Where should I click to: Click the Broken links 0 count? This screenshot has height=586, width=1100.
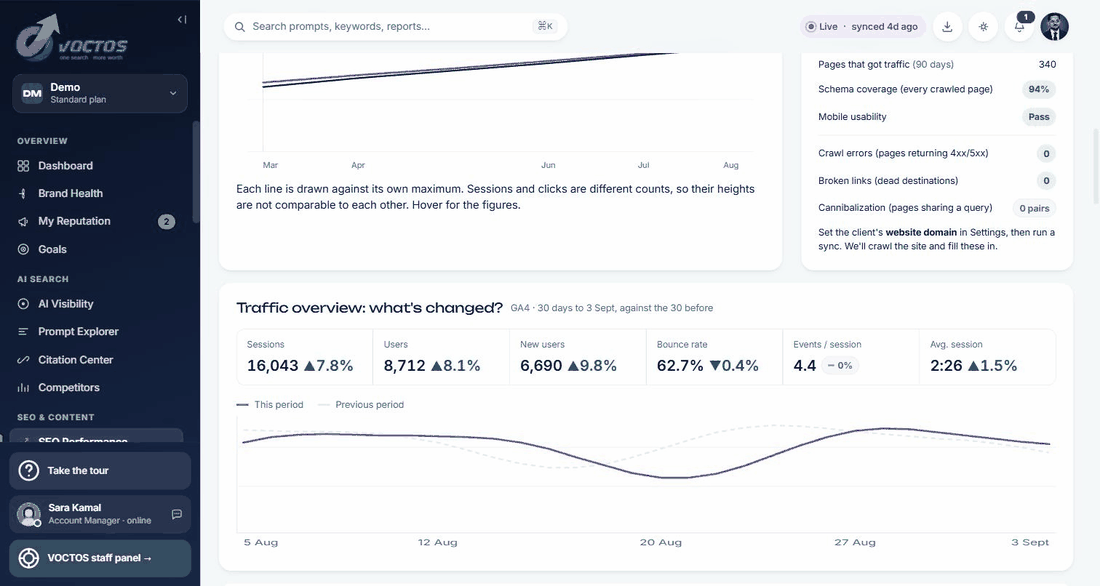(x=1046, y=181)
